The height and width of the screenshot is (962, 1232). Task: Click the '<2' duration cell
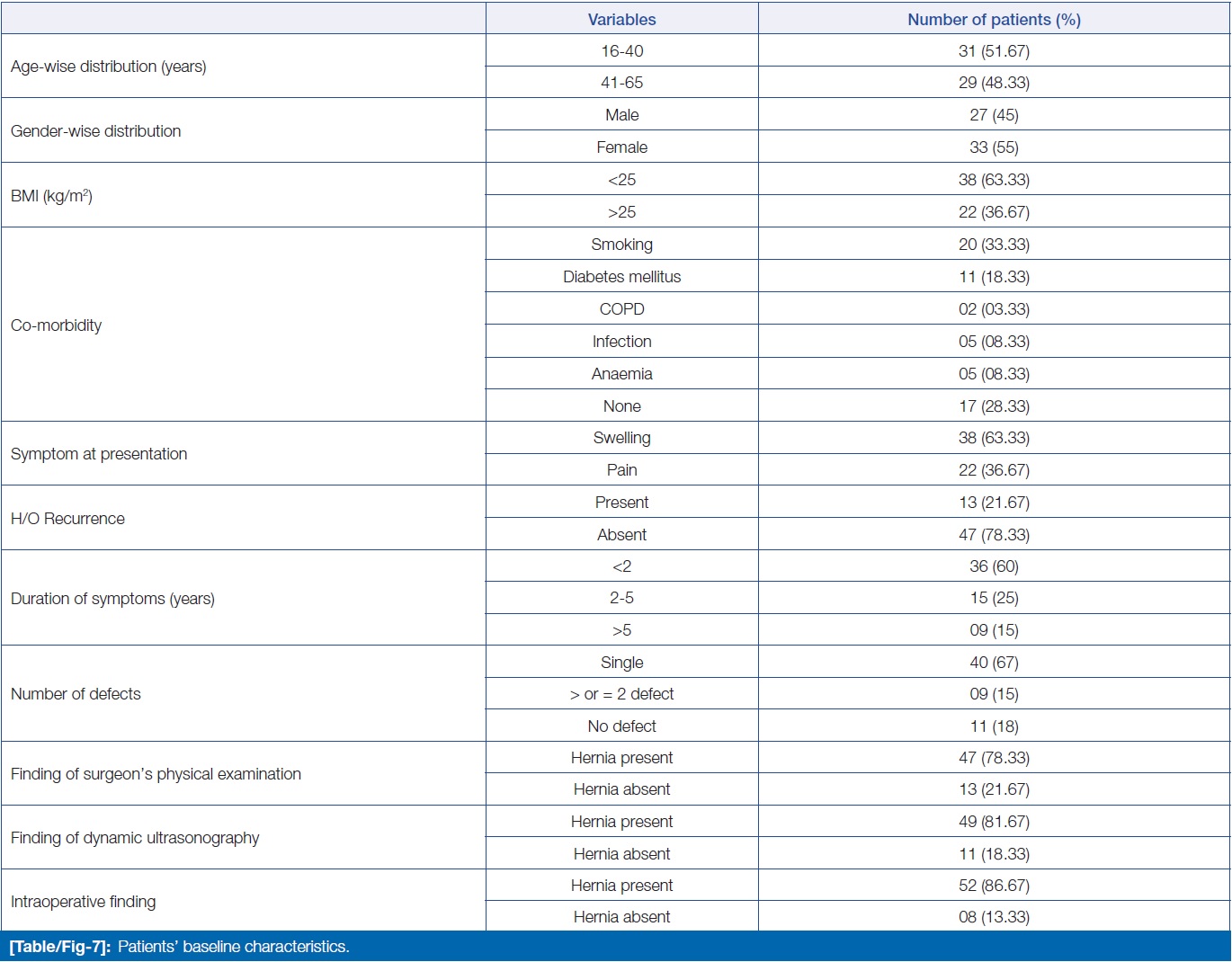[621, 566]
